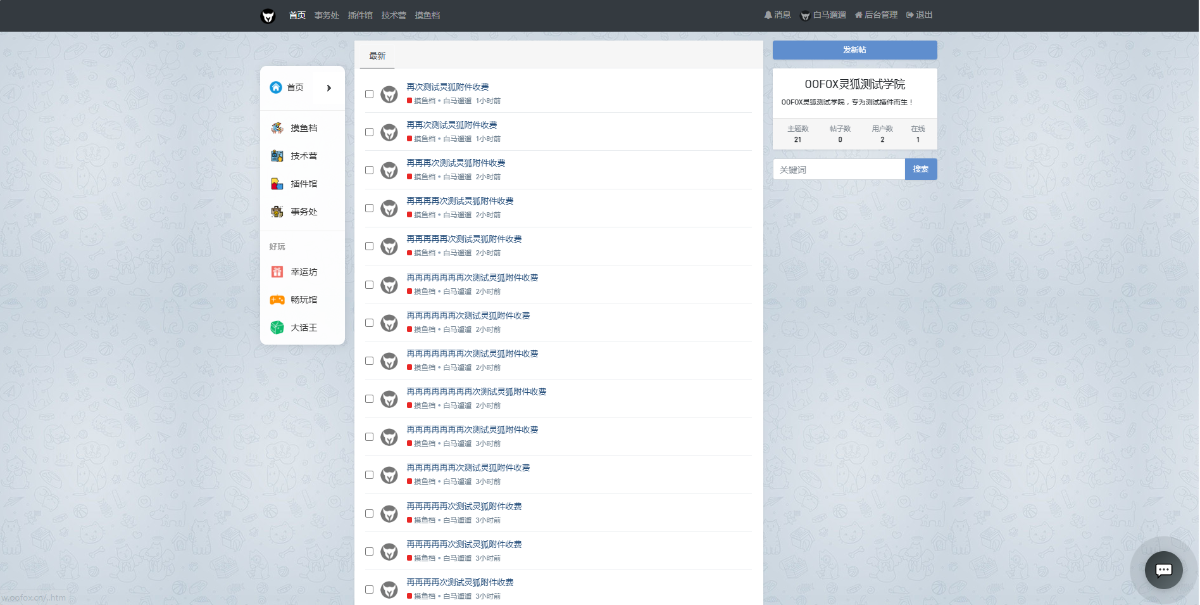The height and width of the screenshot is (605, 1200).
Task: Open the 大话王 dice icon
Action: (277, 328)
